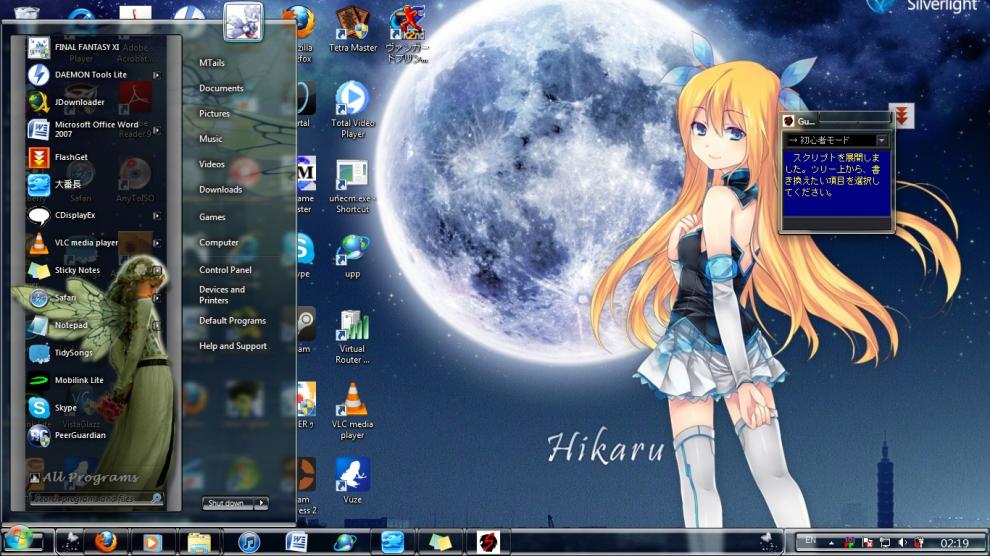
Task: Expand Notepad jump list arrow
Action: click(x=156, y=326)
